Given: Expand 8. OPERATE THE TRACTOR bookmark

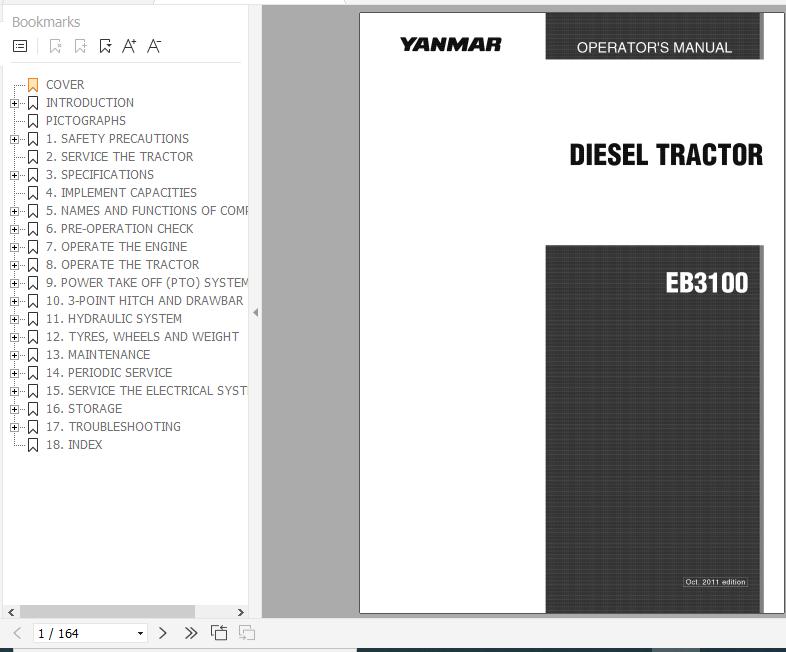Looking at the screenshot, I should tap(15, 266).
